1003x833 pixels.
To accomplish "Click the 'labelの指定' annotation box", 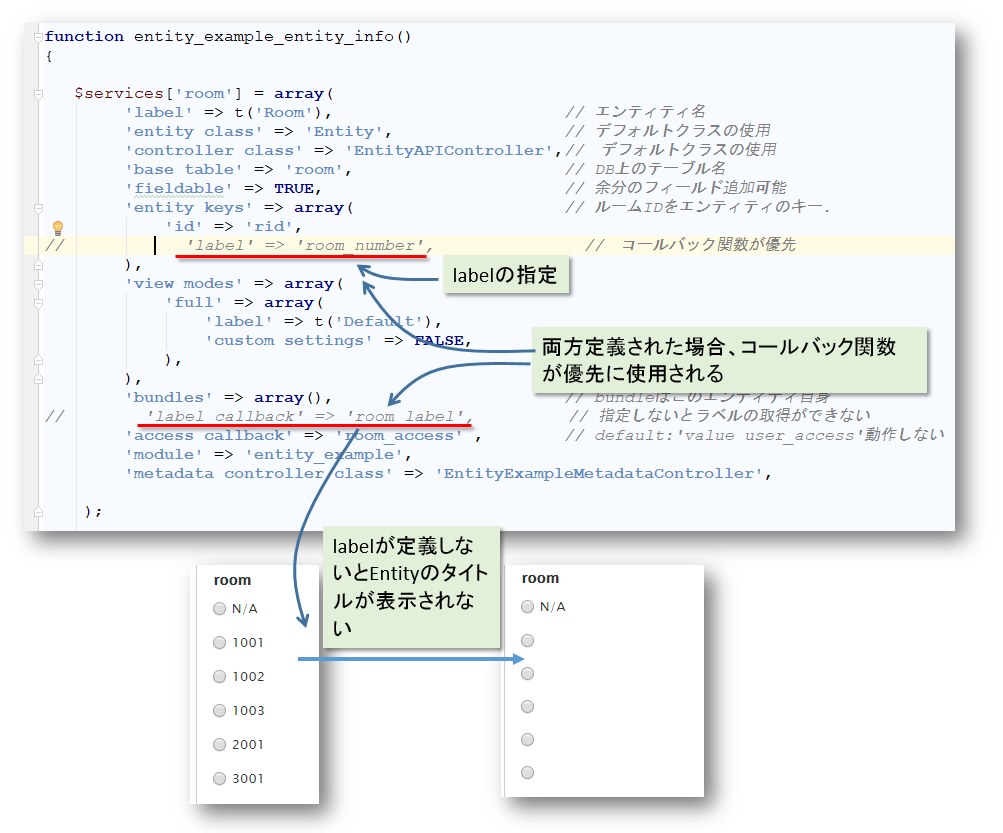I will point(505,274).
